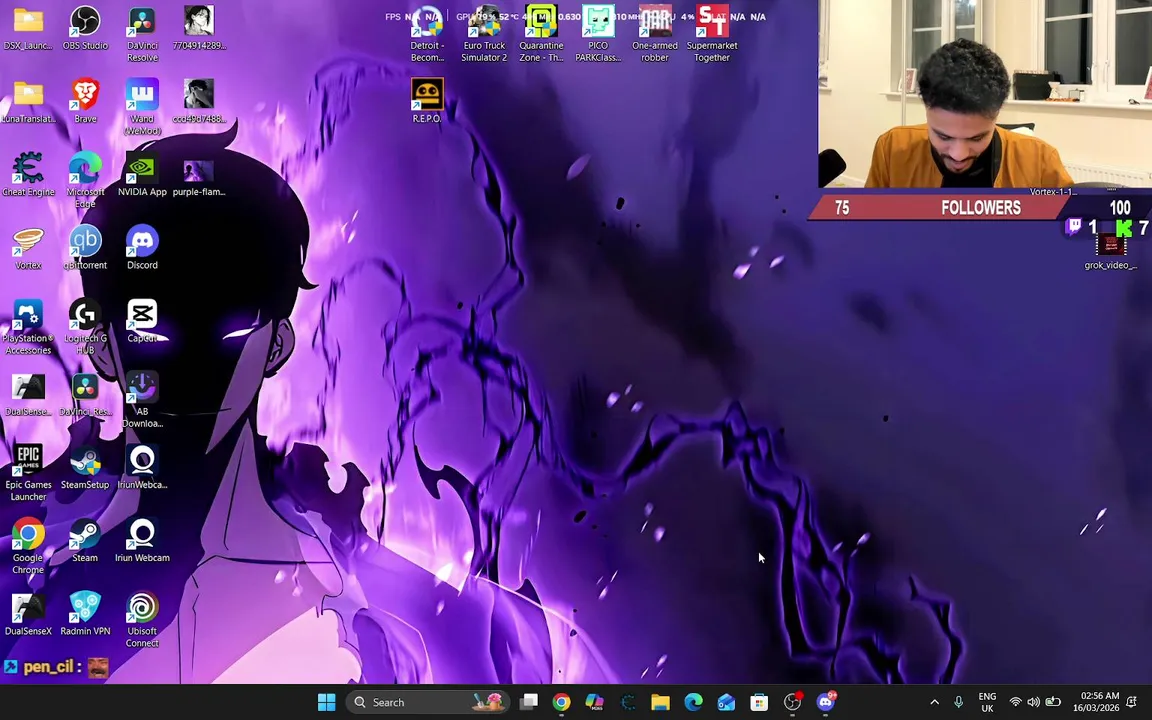This screenshot has height=720, width=1152.
Task: Open the ENG UK language switcher
Action: (x=987, y=702)
